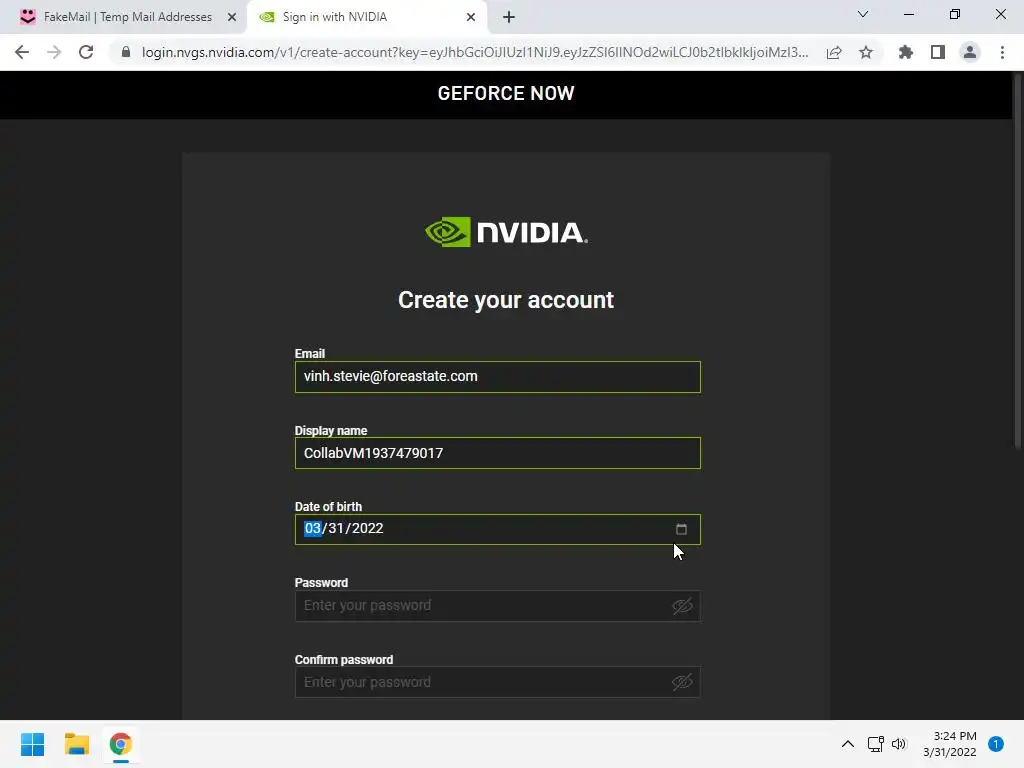The height and width of the screenshot is (768, 1024).
Task: Open the volume tray icon
Action: pos(899,744)
